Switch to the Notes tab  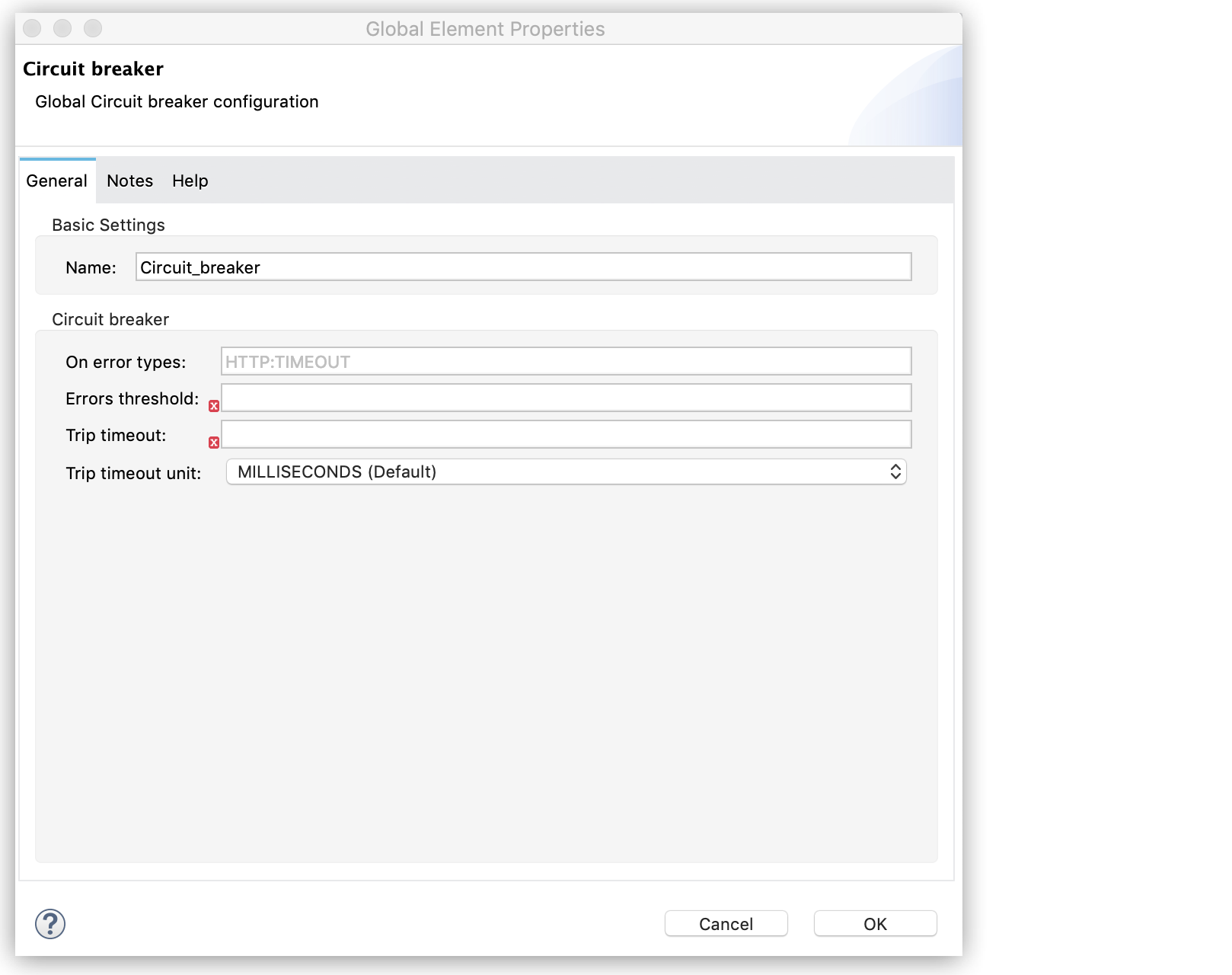click(129, 181)
